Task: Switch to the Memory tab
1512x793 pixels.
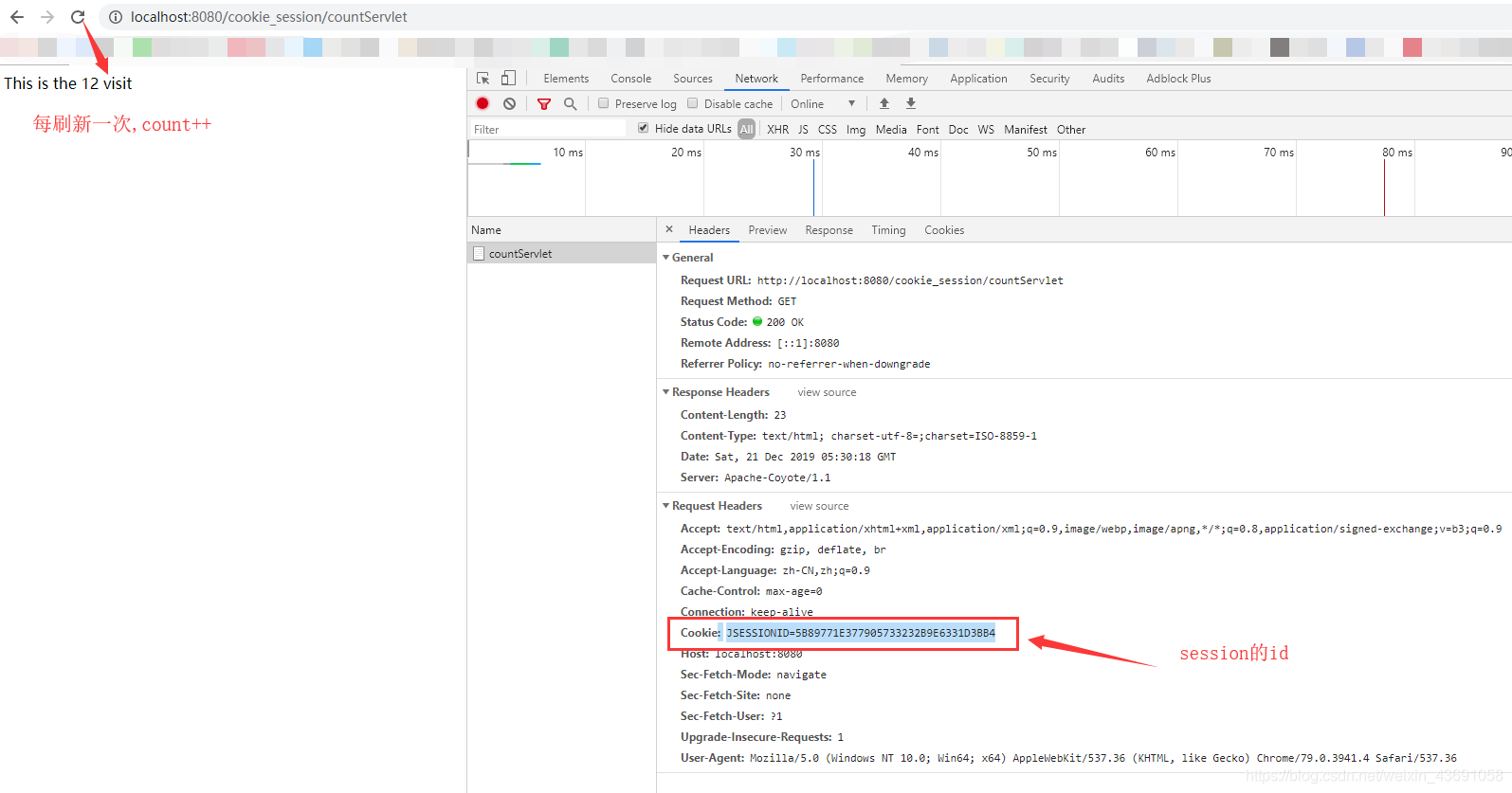Action: click(x=907, y=79)
